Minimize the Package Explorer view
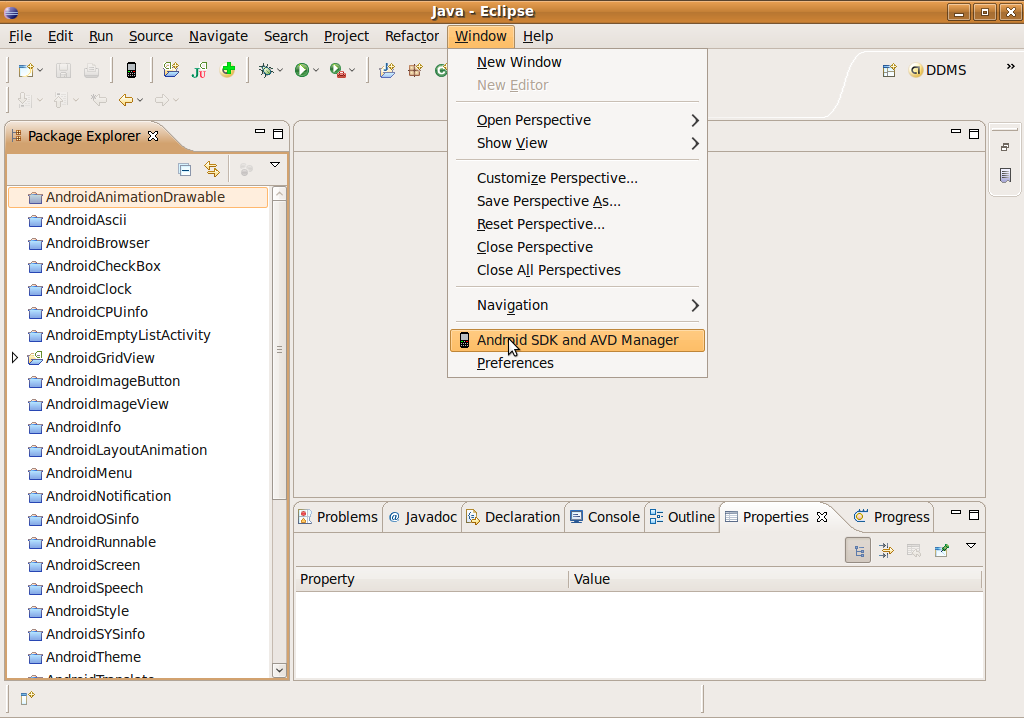This screenshot has width=1024, height=718. pyautogui.click(x=259, y=132)
